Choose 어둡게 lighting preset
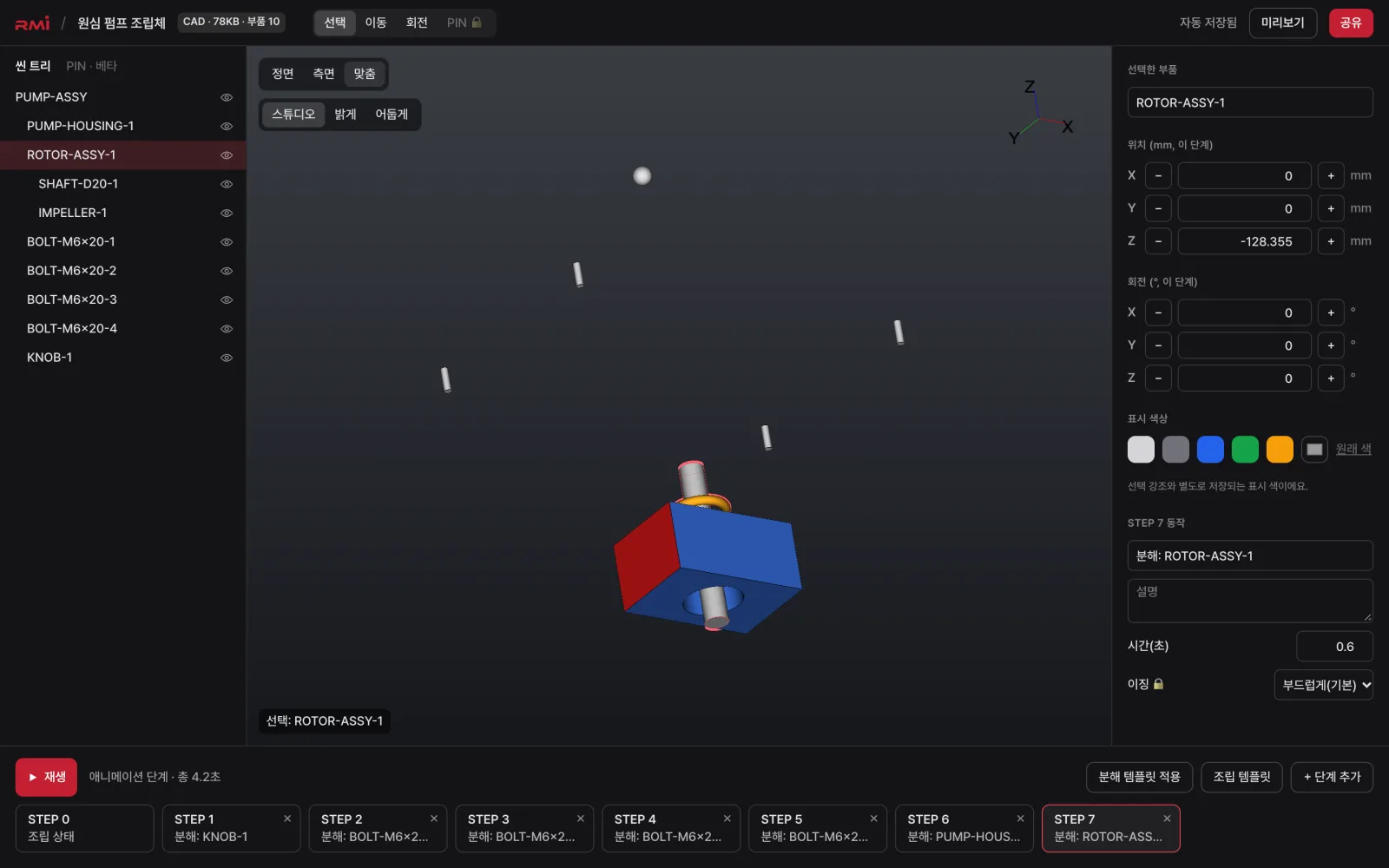1389x868 pixels. pos(392,115)
